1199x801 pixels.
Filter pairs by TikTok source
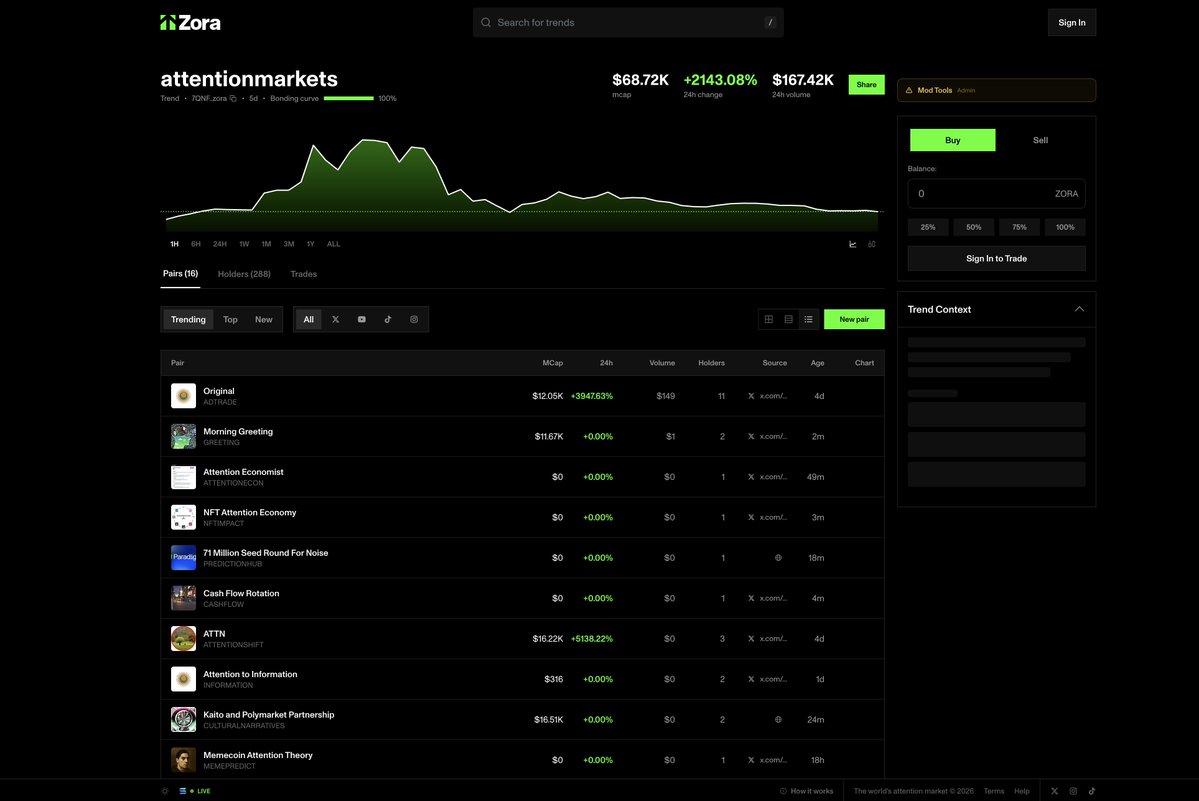(x=388, y=319)
